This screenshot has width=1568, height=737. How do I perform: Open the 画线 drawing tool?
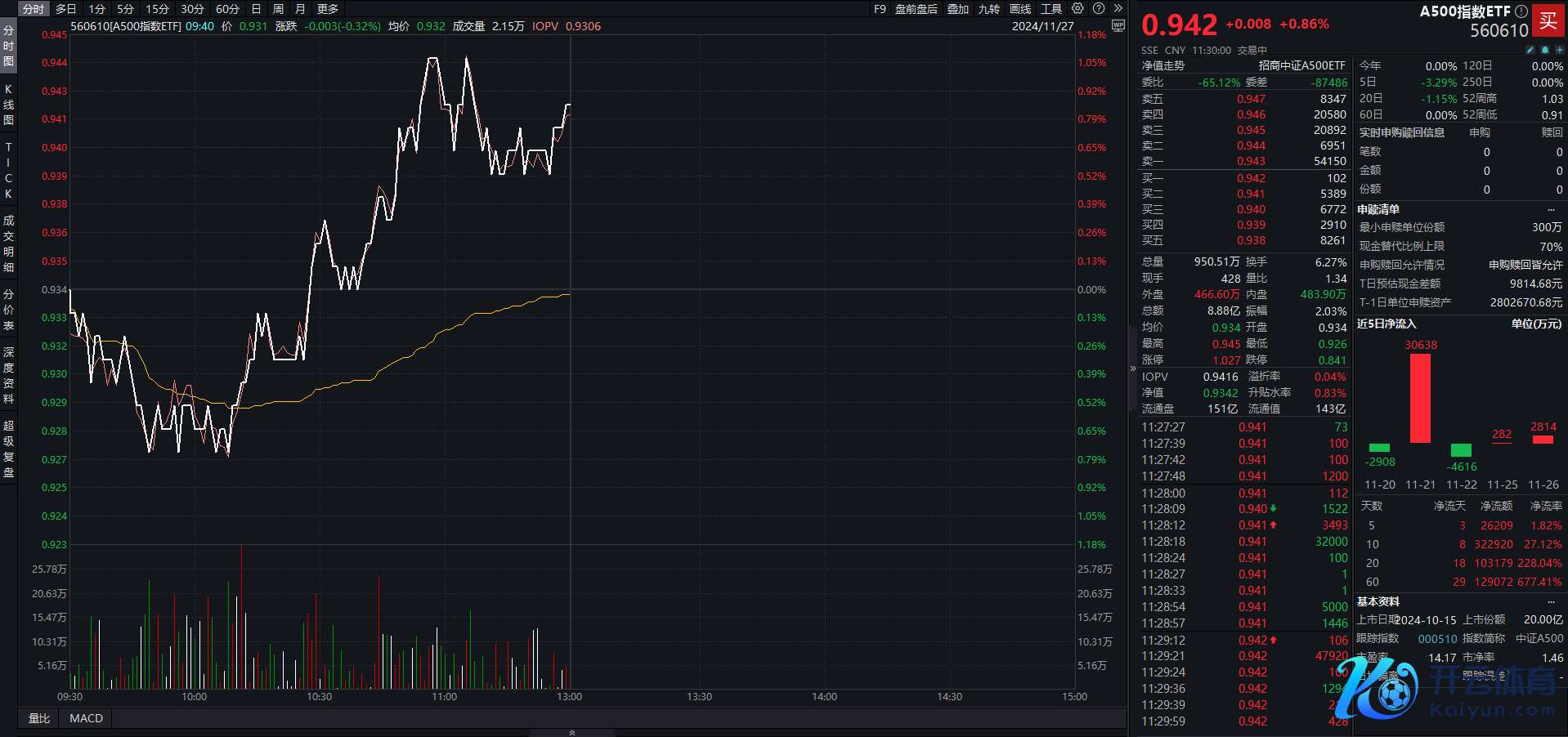(x=1020, y=9)
